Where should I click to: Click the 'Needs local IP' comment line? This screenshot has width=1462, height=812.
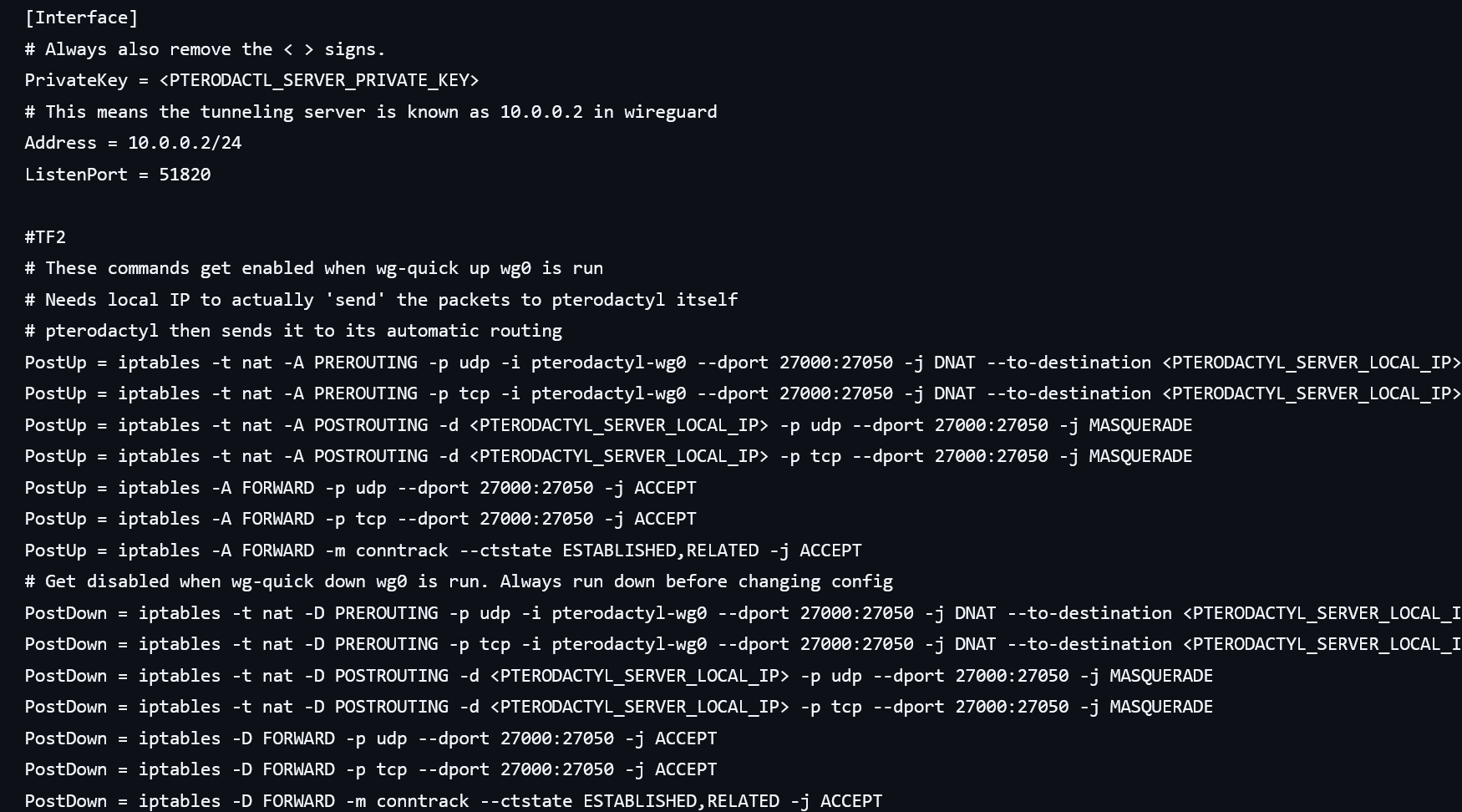[381, 300]
